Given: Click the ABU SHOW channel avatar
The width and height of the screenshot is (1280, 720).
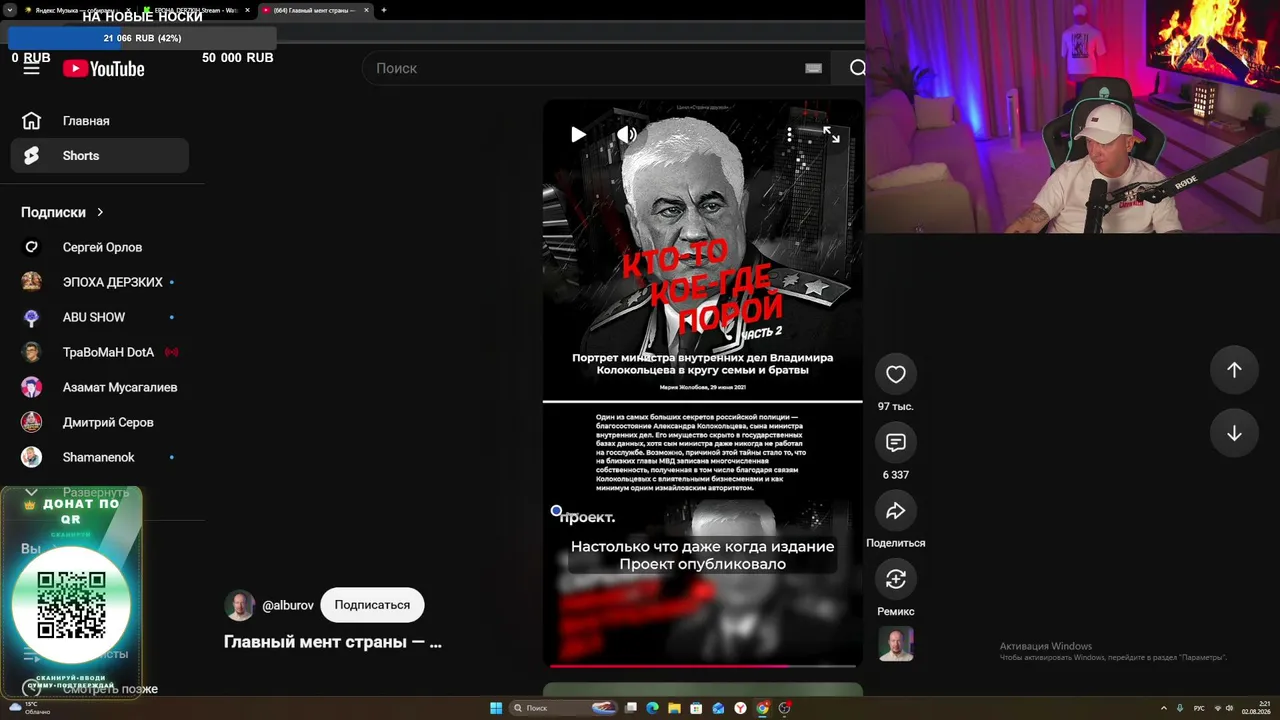Looking at the screenshot, I should (x=32, y=317).
